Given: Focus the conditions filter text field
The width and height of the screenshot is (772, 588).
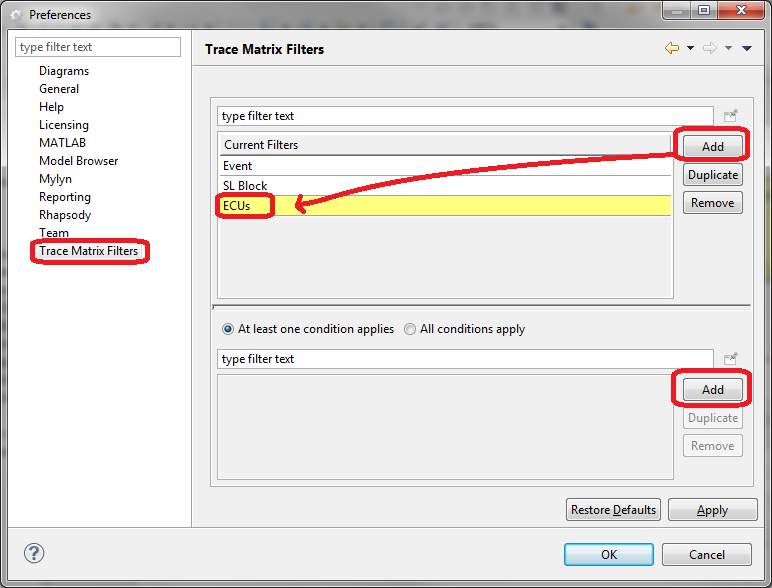Looking at the screenshot, I should point(465,359).
